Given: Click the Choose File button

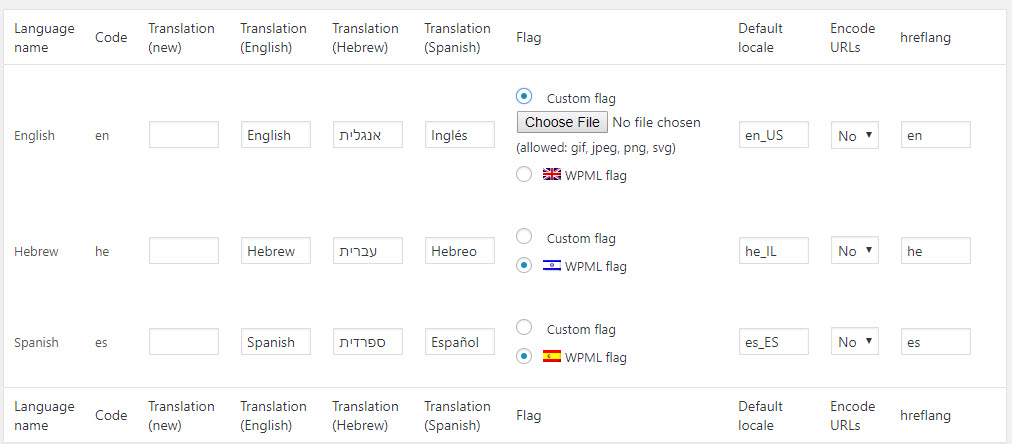Looking at the screenshot, I should (562, 122).
